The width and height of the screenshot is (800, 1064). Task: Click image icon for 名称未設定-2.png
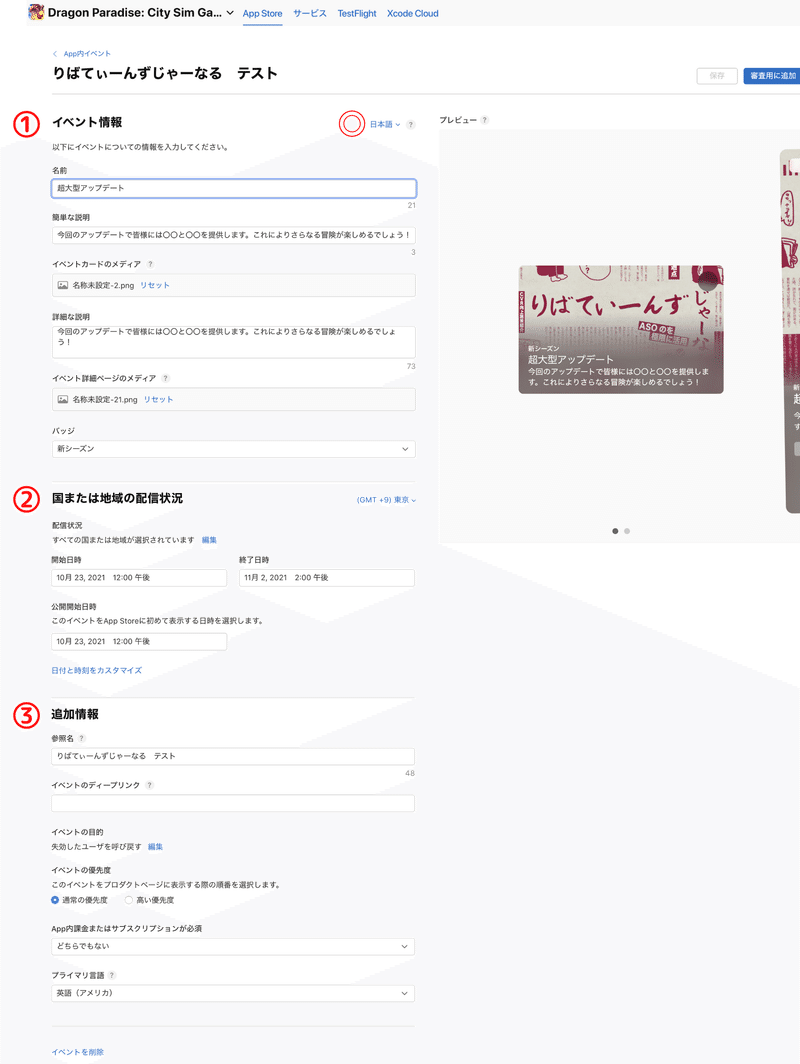pos(62,286)
